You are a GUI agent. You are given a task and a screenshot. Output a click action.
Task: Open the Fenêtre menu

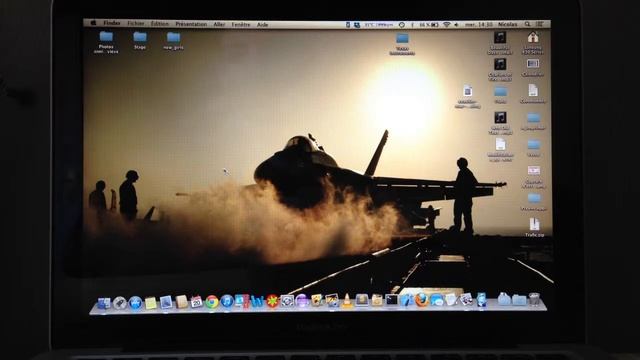pyautogui.click(x=241, y=24)
